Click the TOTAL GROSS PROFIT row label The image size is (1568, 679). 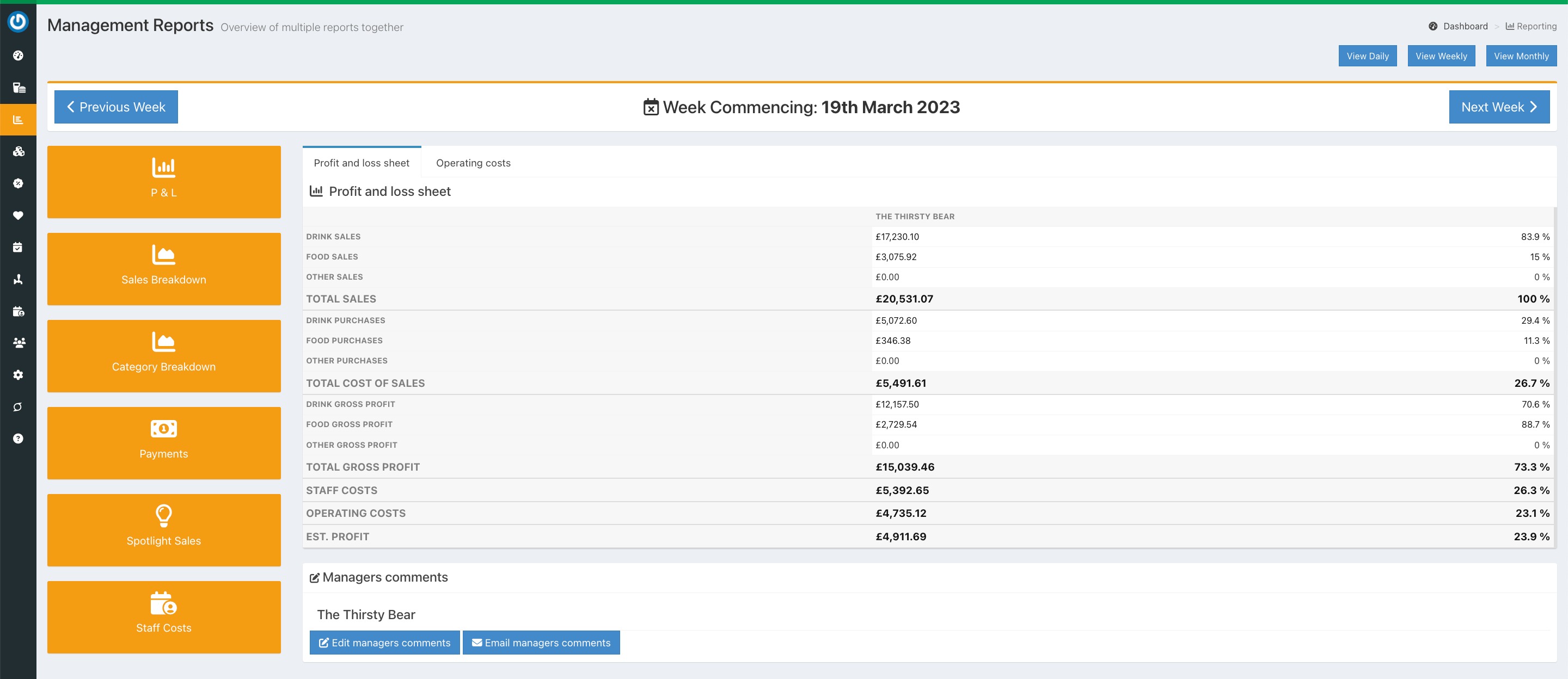click(363, 467)
